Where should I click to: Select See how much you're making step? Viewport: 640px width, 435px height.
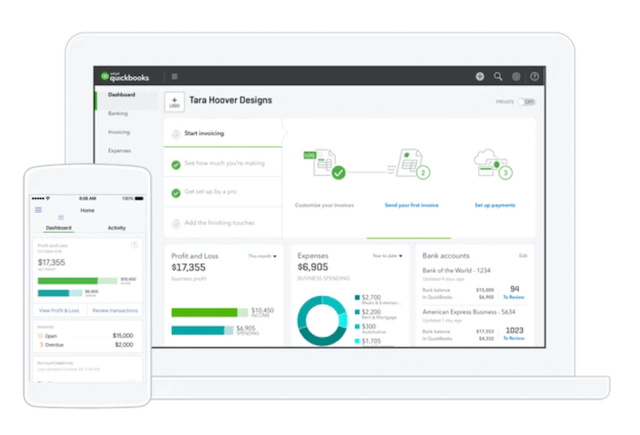click(x=223, y=162)
